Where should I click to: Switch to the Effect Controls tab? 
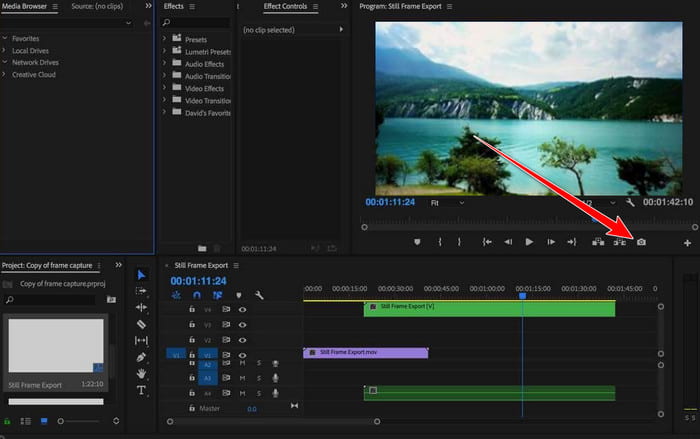click(286, 7)
